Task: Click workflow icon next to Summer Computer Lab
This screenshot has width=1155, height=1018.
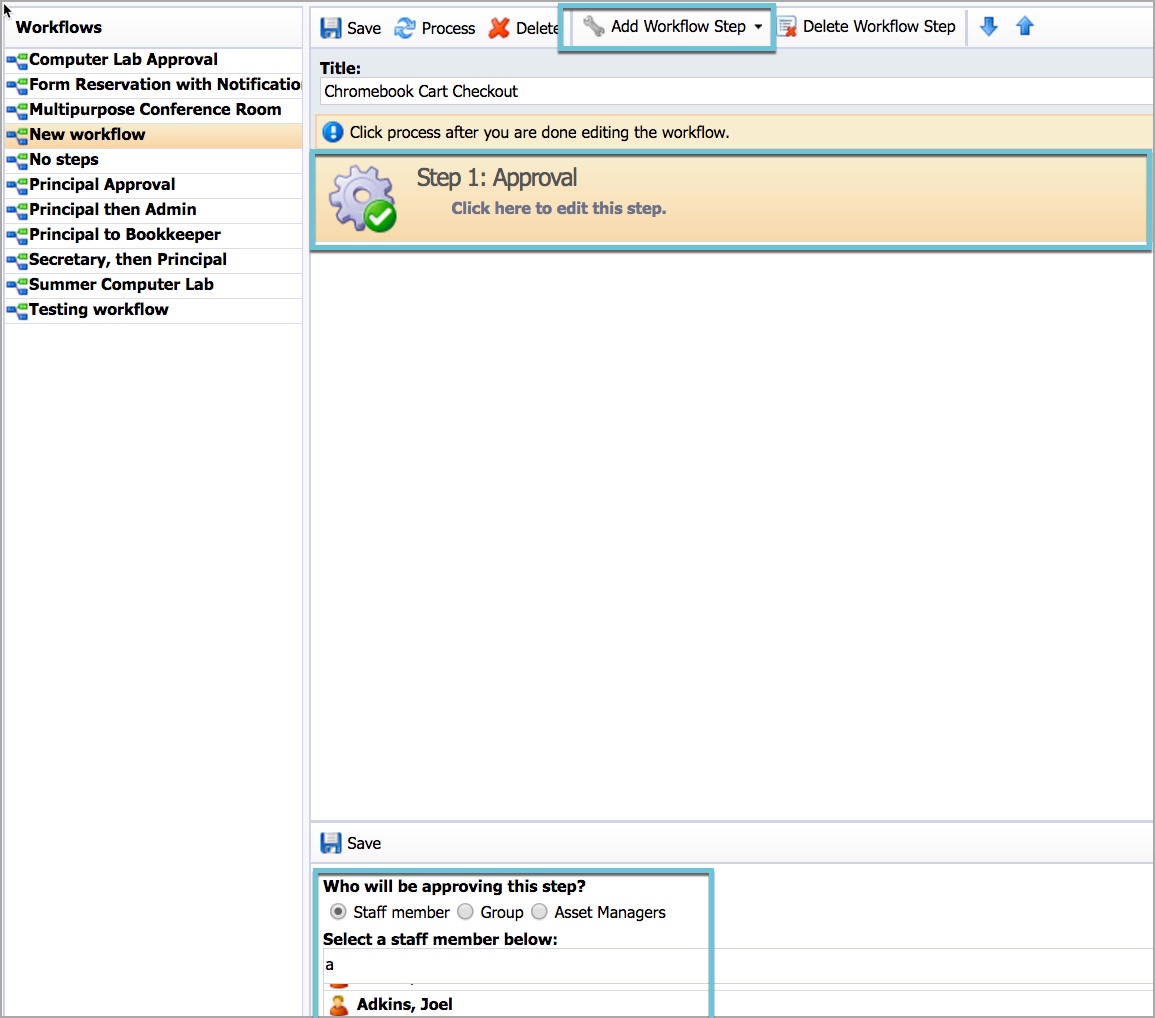Action: coord(17,286)
